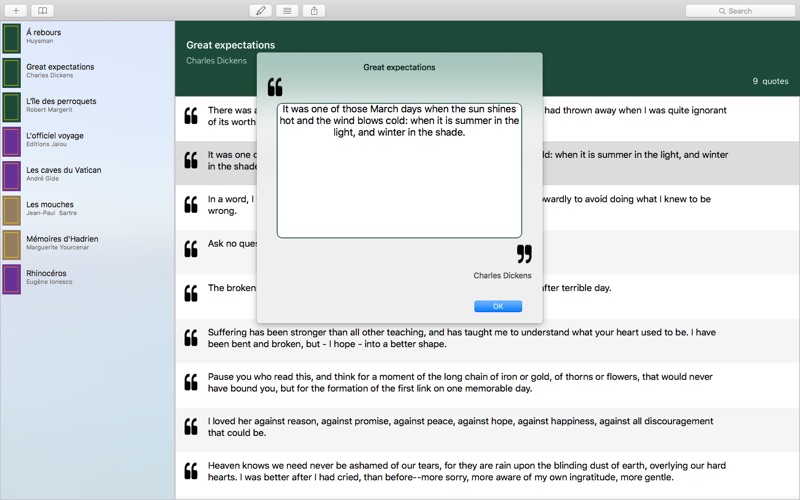Open Great expectations title in sidebar list

click(60, 67)
